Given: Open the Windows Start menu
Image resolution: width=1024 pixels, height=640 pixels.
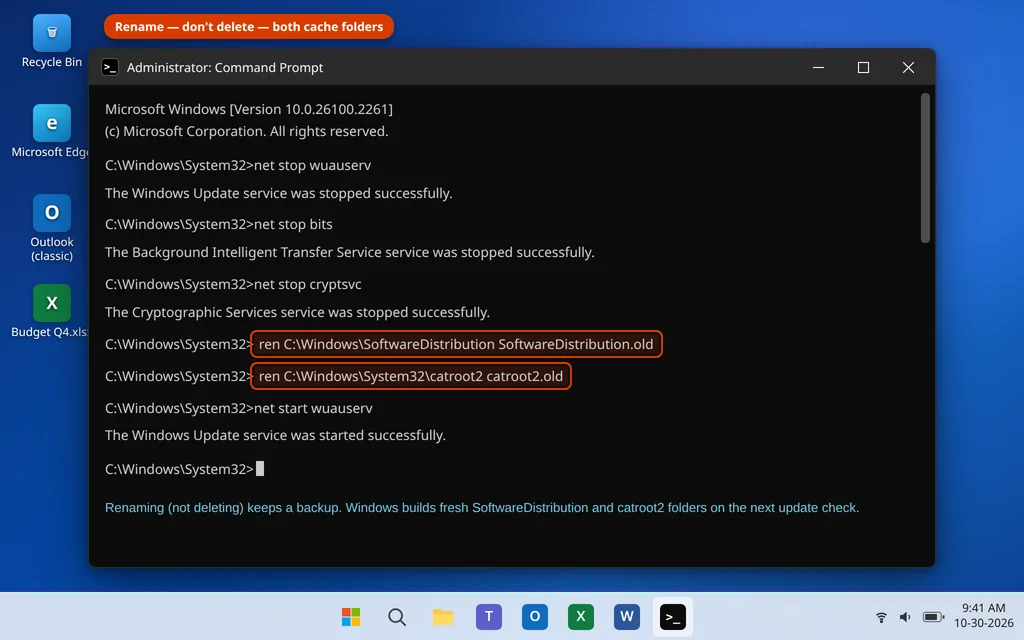Looking at the screenshot, I should pyautogui.click(x=351, y=616).
